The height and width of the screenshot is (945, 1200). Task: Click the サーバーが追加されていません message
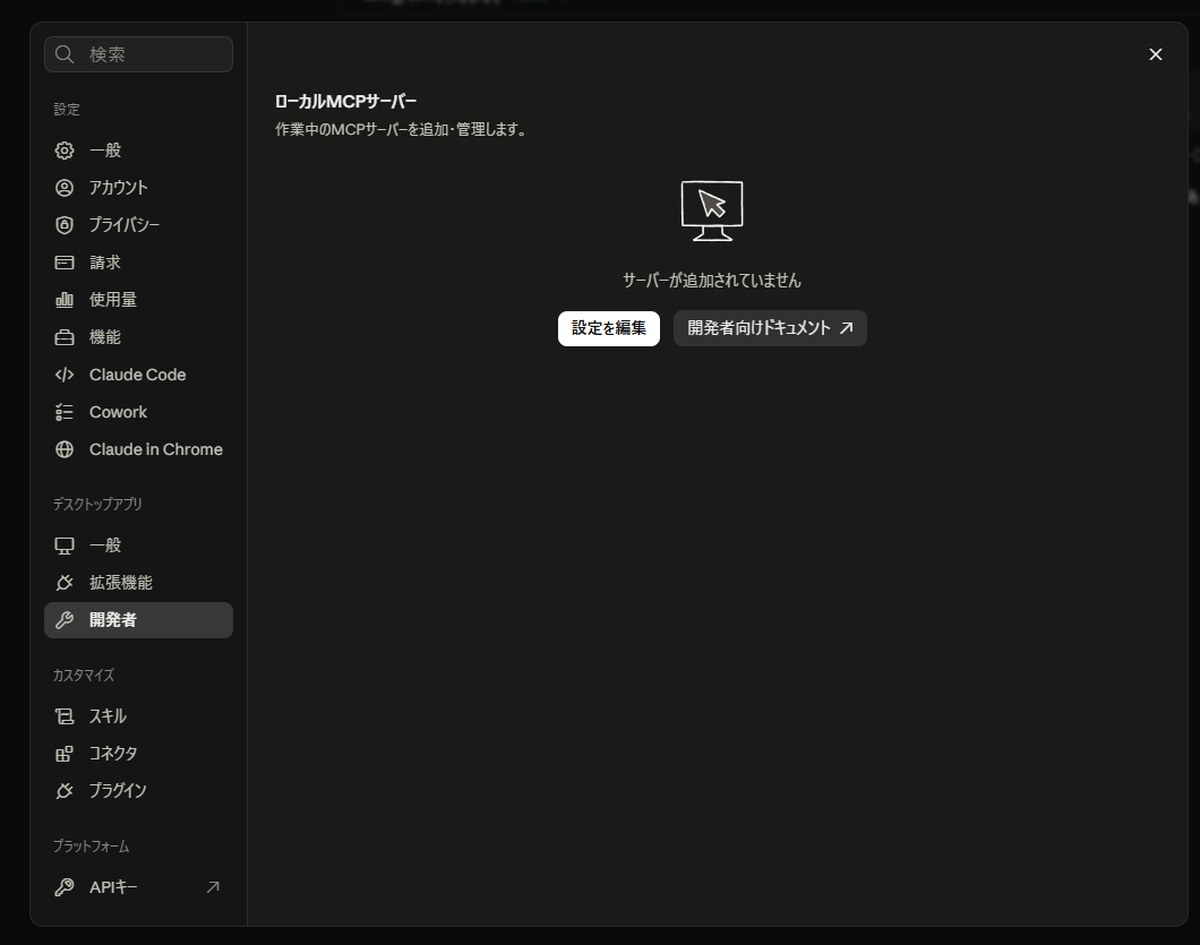[x=712, y=281]
